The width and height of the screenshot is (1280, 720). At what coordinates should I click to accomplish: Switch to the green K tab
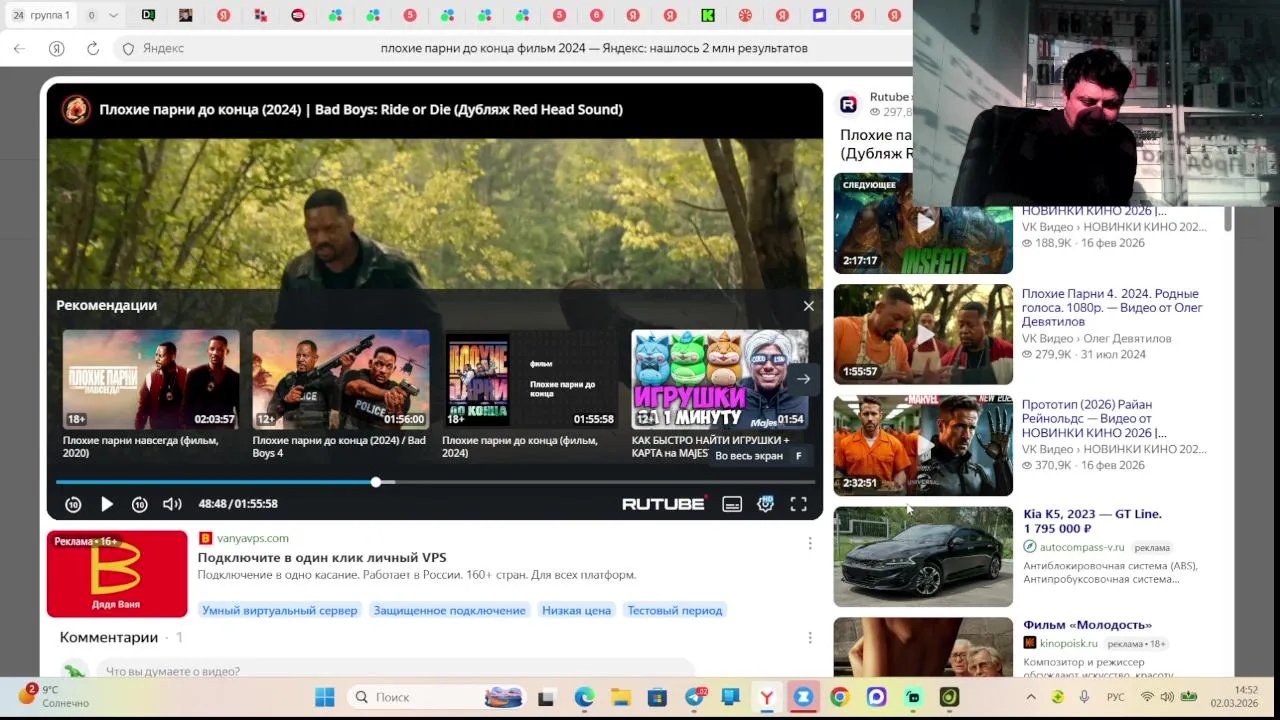[x=708, y=15]
